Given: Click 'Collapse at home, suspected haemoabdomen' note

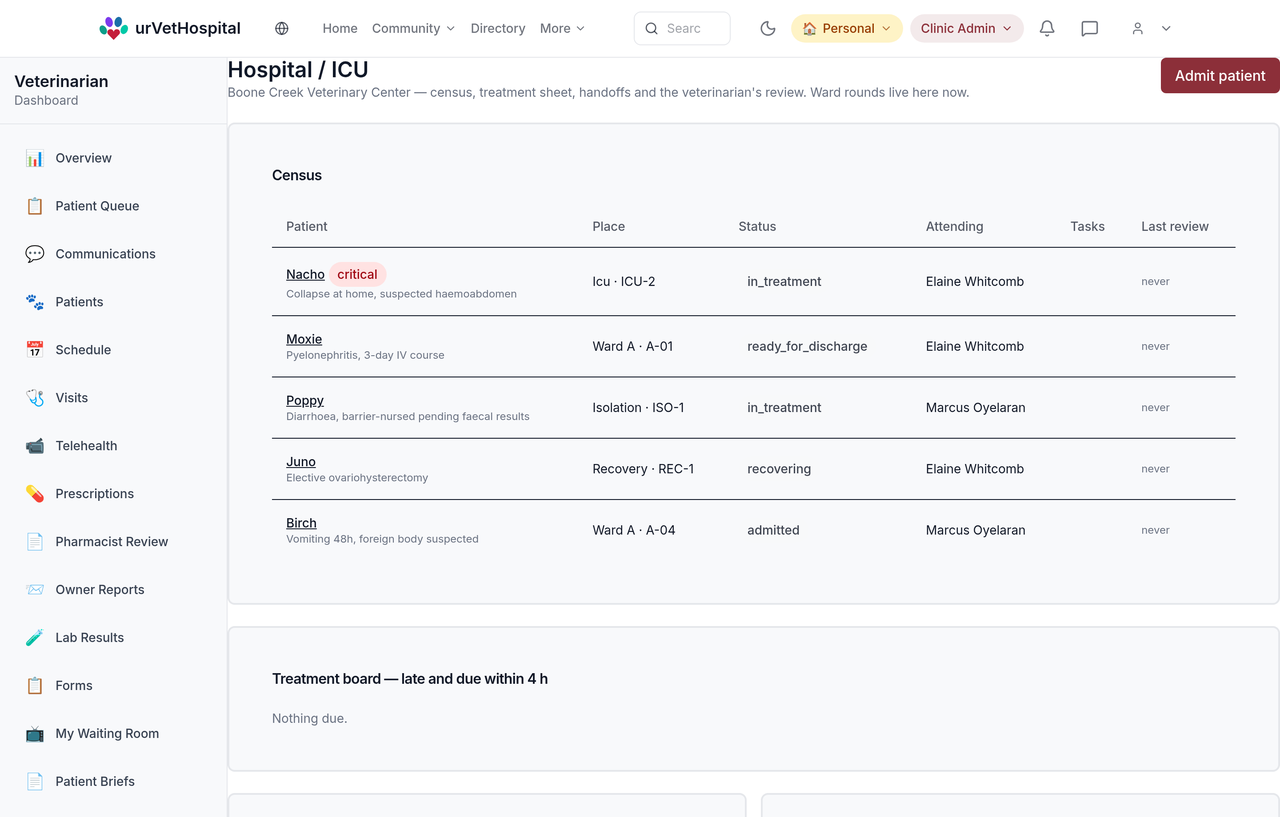Looking at the screenshot, I should click(x=401, y=294).
